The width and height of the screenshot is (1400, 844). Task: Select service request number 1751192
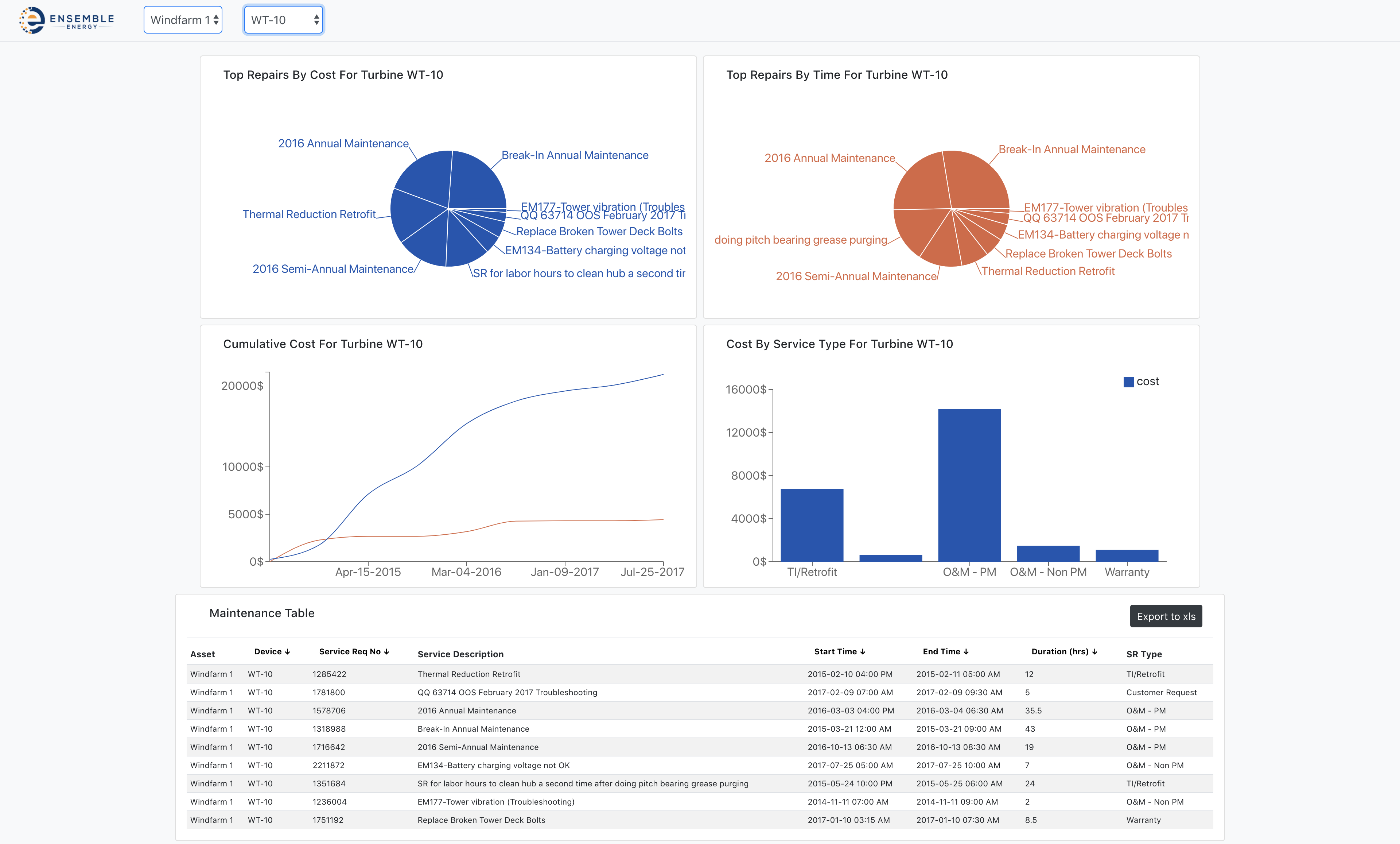328,820
